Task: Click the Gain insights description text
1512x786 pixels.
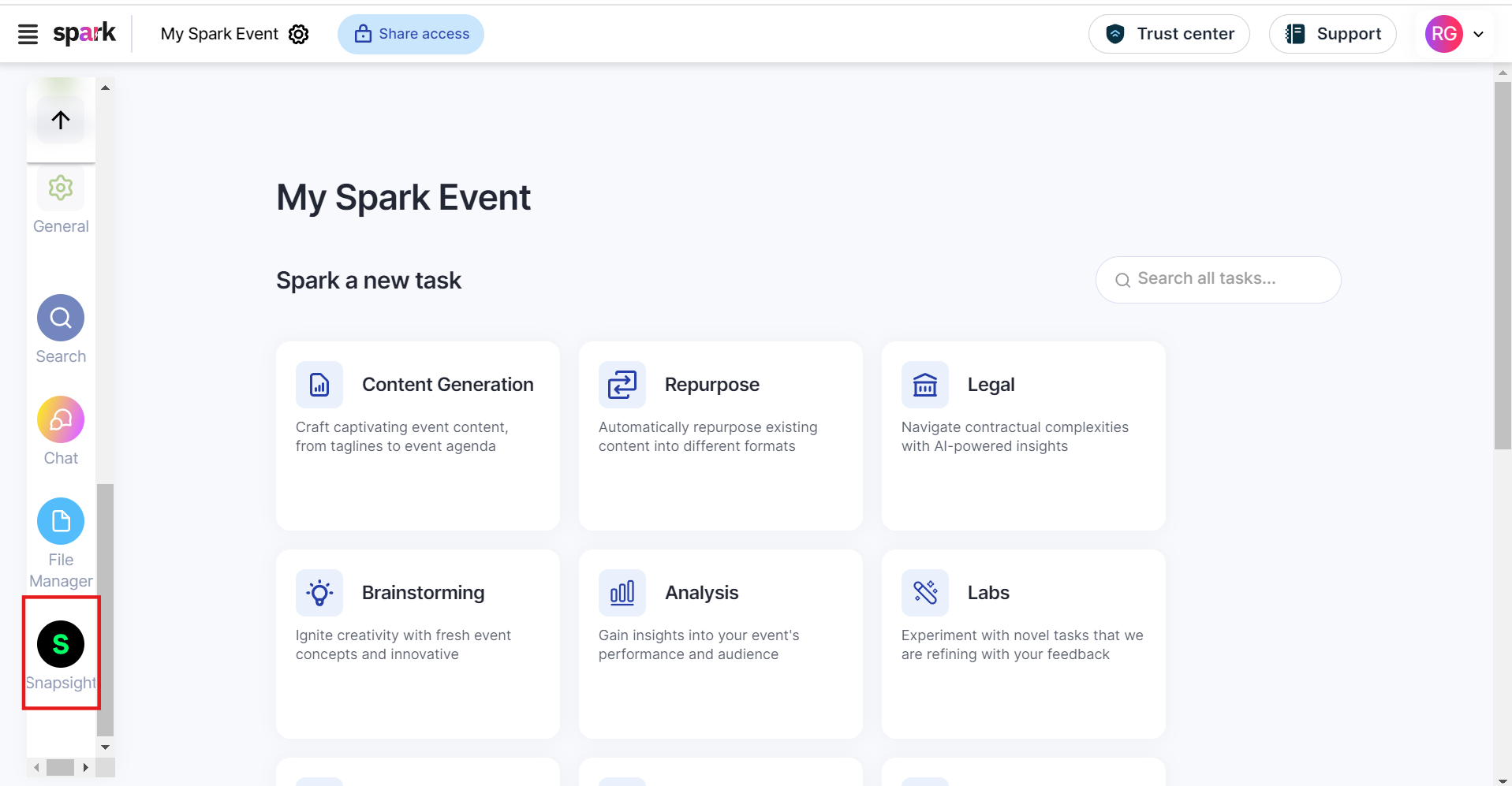Action: [x=699, y=645]
